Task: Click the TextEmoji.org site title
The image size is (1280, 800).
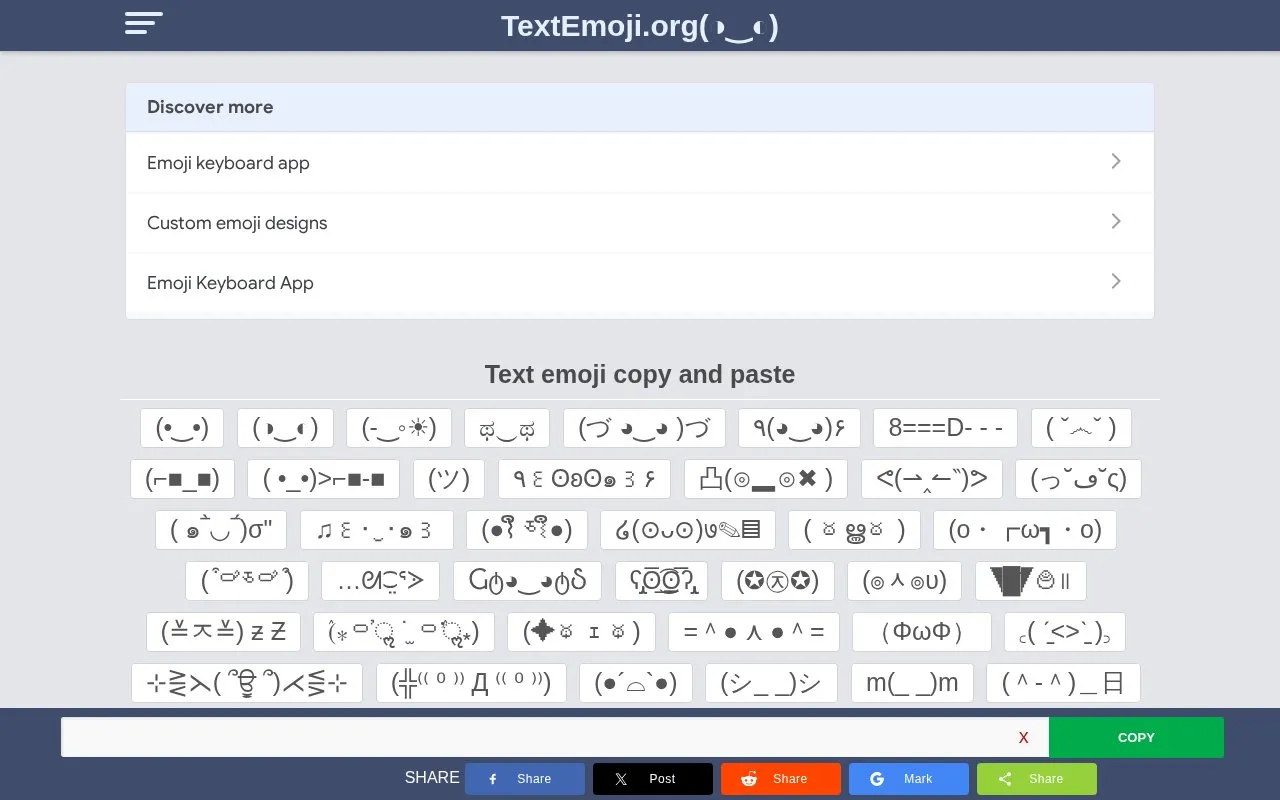Action: click(640, 26)
